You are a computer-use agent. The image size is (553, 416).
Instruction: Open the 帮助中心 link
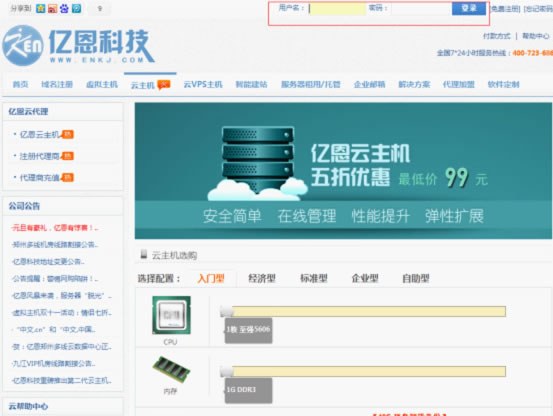point(536,36)
